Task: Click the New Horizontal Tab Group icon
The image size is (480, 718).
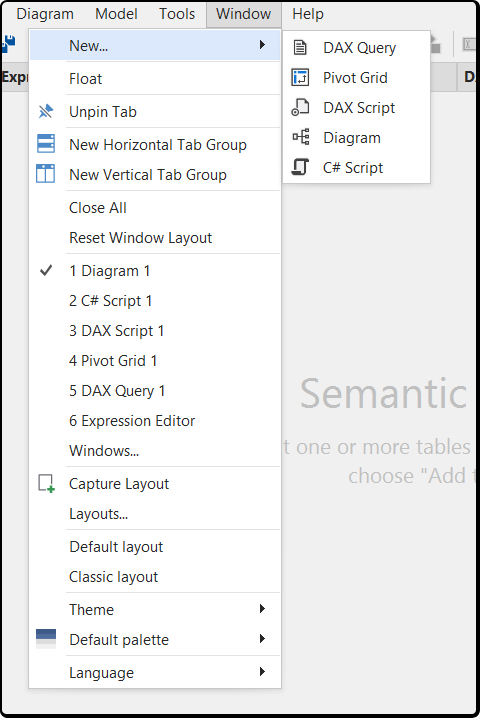Action: 45,143
